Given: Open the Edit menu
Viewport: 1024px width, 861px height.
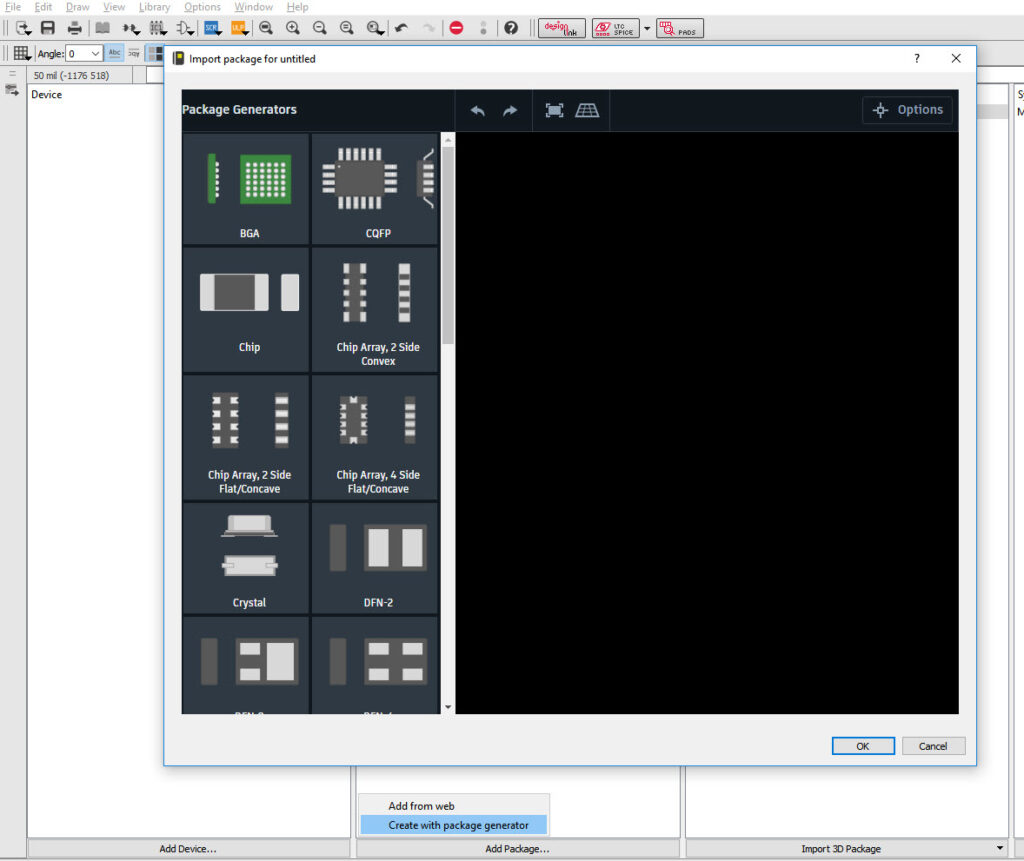Looking at the screenshot, I should click(43, 7).
